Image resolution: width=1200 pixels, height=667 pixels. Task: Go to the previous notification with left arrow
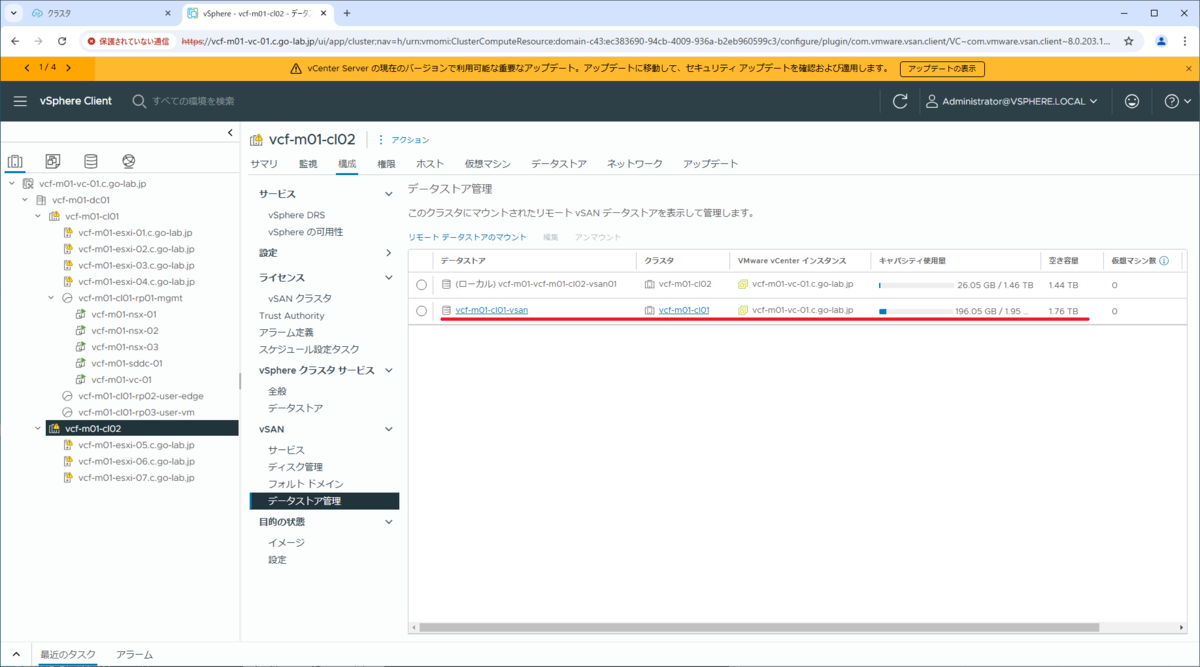point(26,67)
